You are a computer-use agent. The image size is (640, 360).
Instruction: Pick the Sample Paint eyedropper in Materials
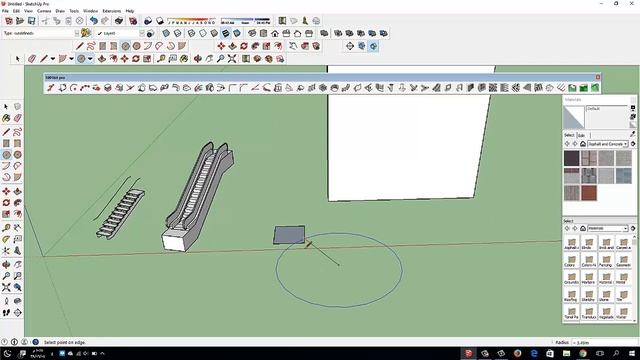coord(633,134)
